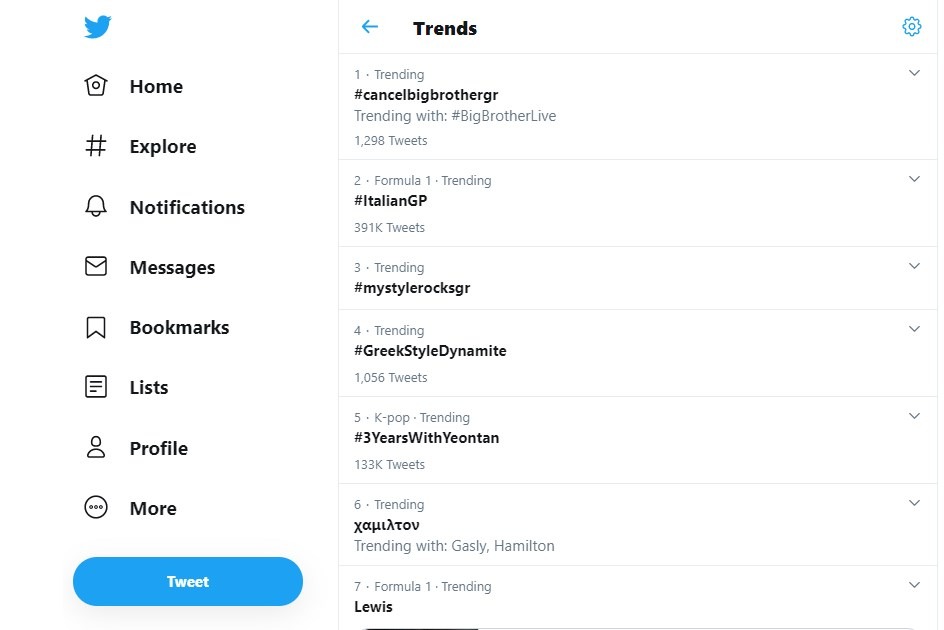The width and height of the screenshot is (944, 630).
Task: Open chevron menu beside #mystylerocksgr
Action: tap(914, 266)
